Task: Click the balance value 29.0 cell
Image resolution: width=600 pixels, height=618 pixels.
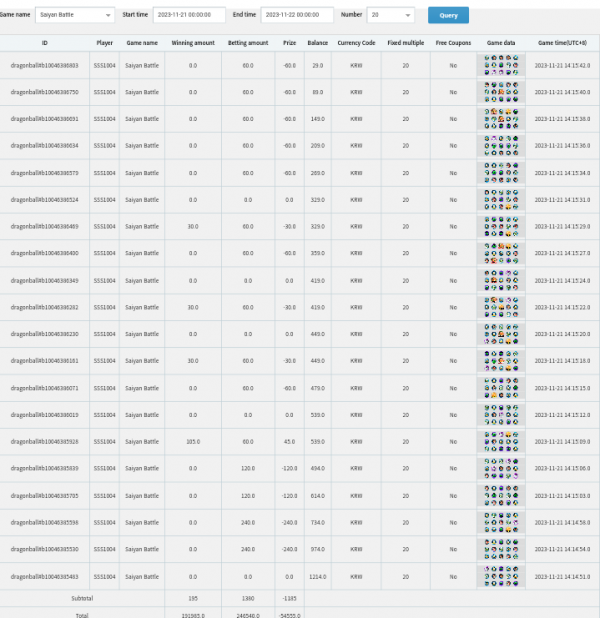Action: [x=317, y=65]
